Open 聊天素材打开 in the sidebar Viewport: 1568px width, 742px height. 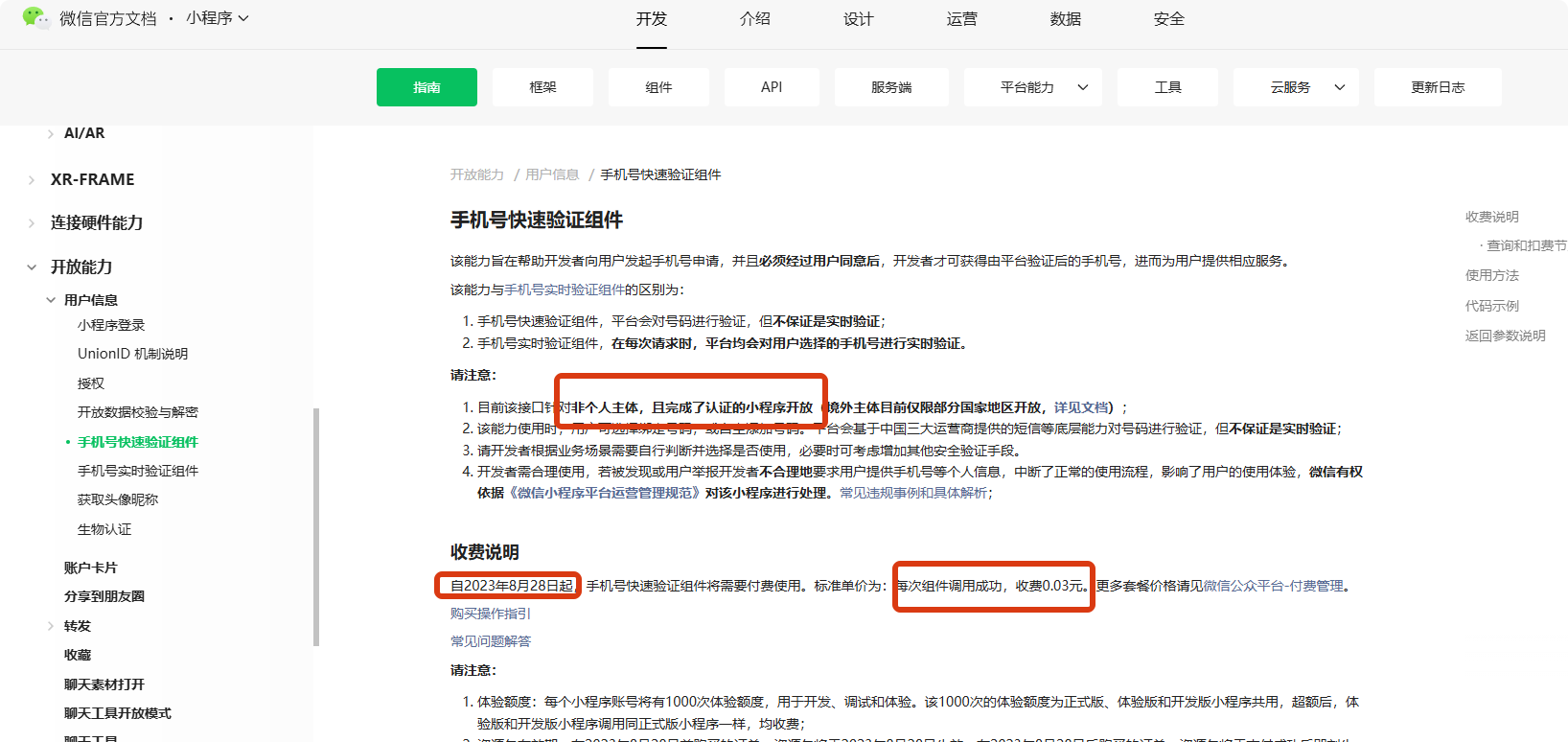pyautogui.click(x=104, y=684)
